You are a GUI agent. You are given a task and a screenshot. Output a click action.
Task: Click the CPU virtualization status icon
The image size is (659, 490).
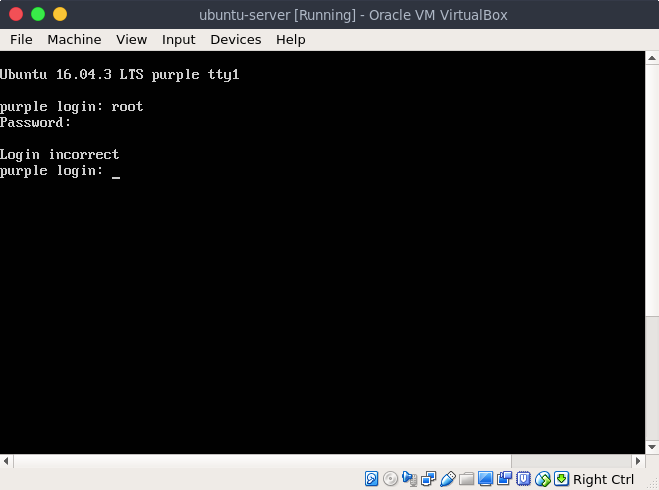(x=523, y=479)
